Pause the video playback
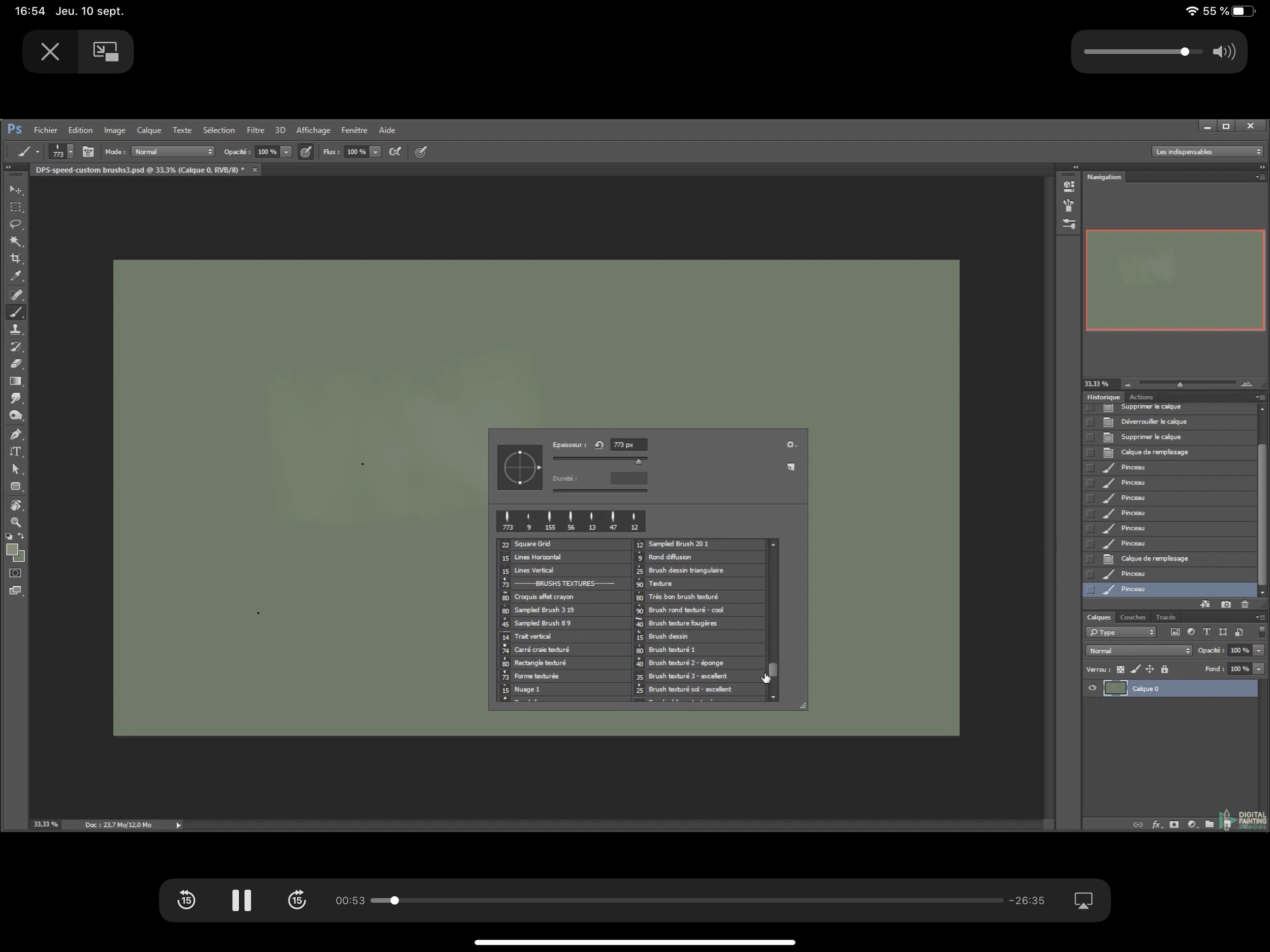Viewport: 1270px width, 952px height. click(x=241, y=900)
